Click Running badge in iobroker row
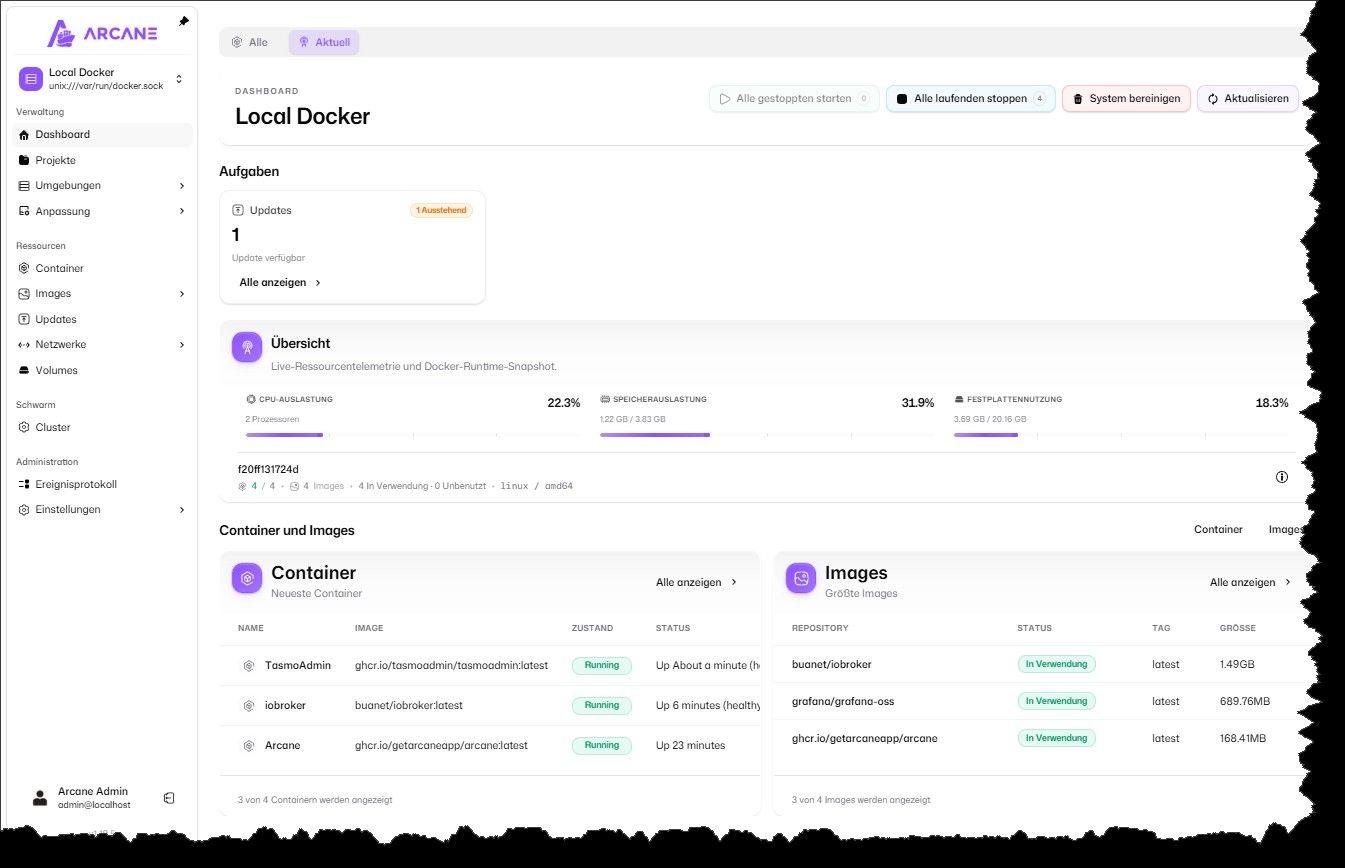The height and width of the screenshot is (868, 1345). pos(602,705)
